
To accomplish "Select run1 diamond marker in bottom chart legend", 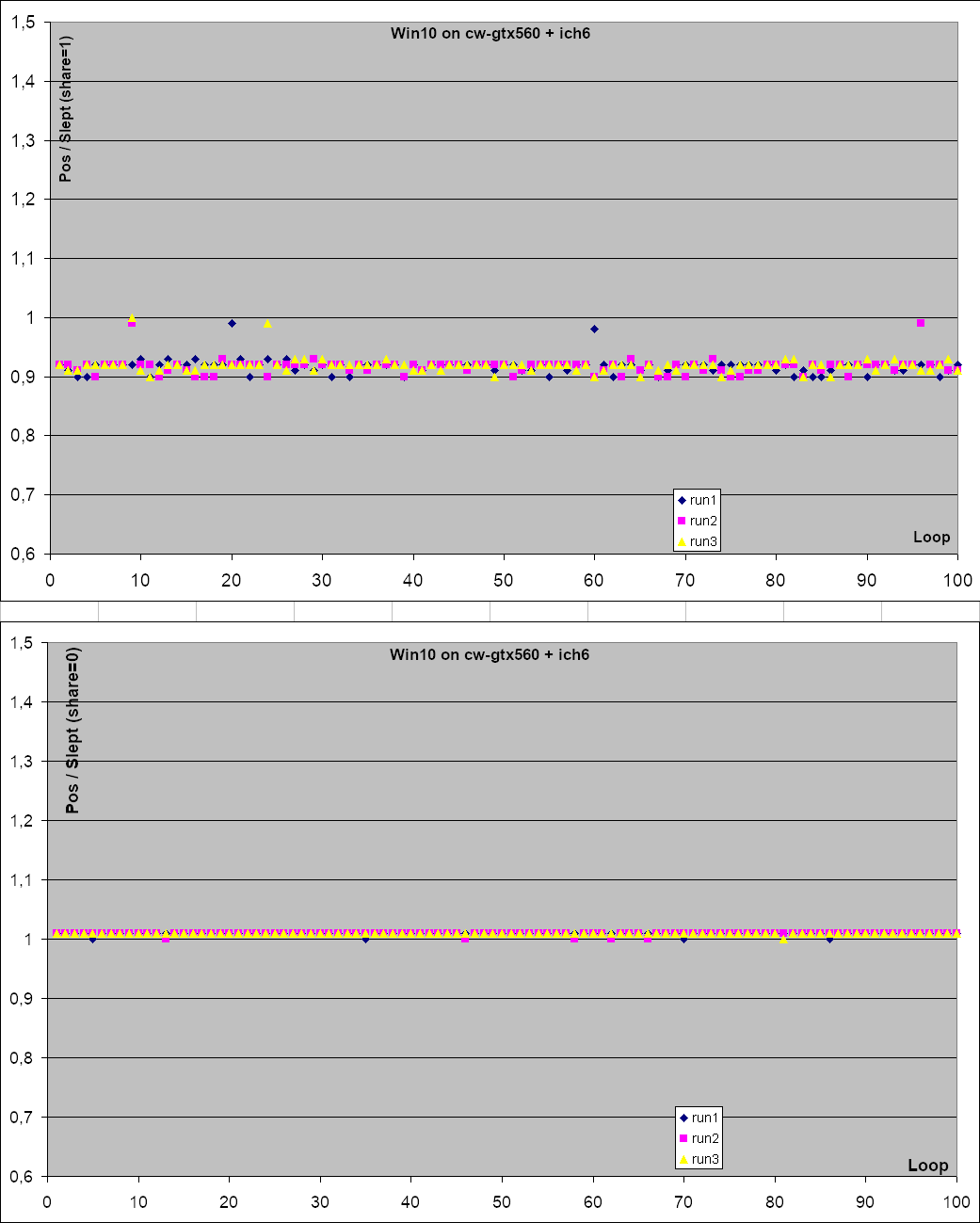I will [x=684, y=1118].
